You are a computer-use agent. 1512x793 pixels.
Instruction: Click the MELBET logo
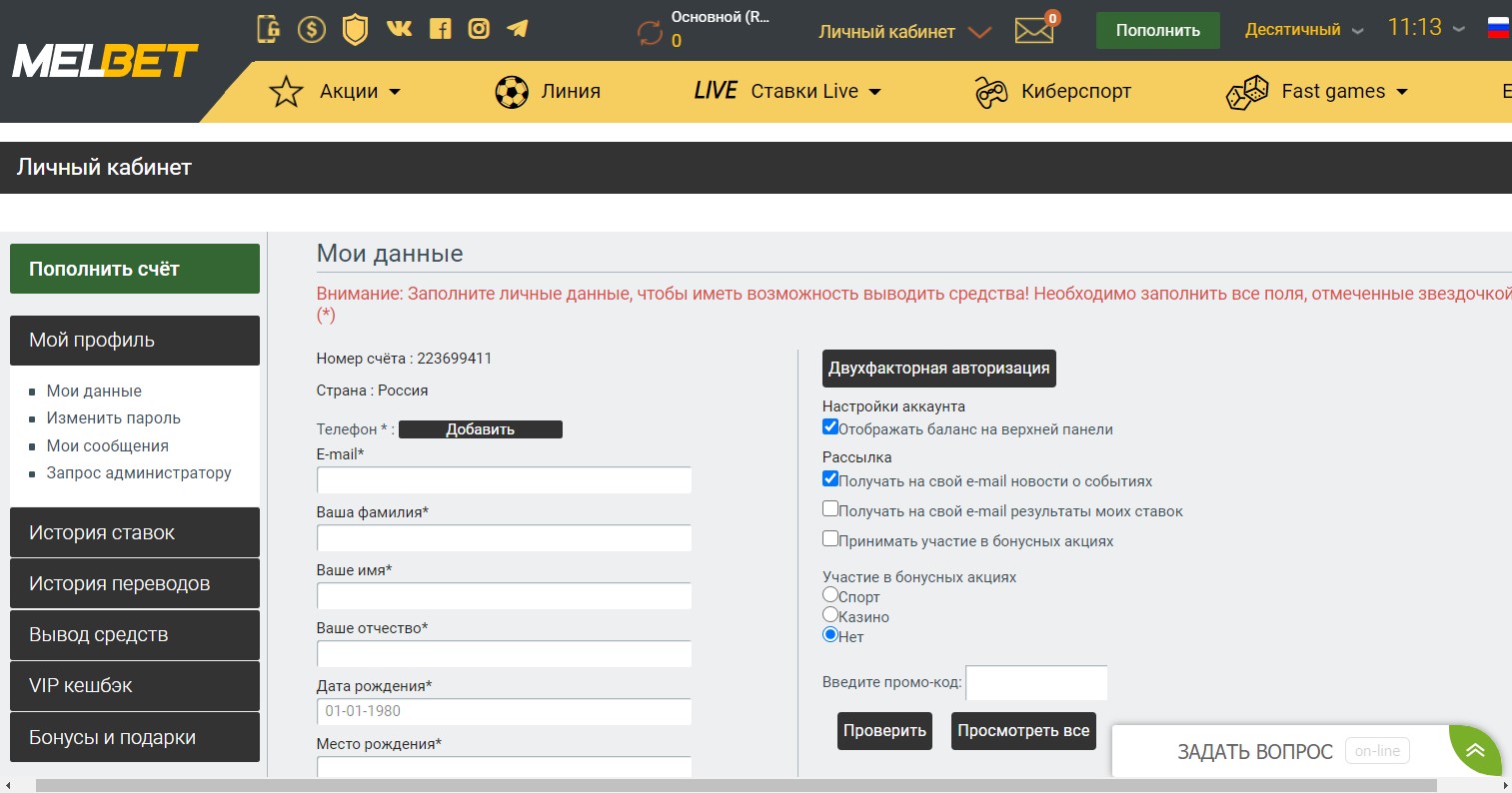(105, 61)
